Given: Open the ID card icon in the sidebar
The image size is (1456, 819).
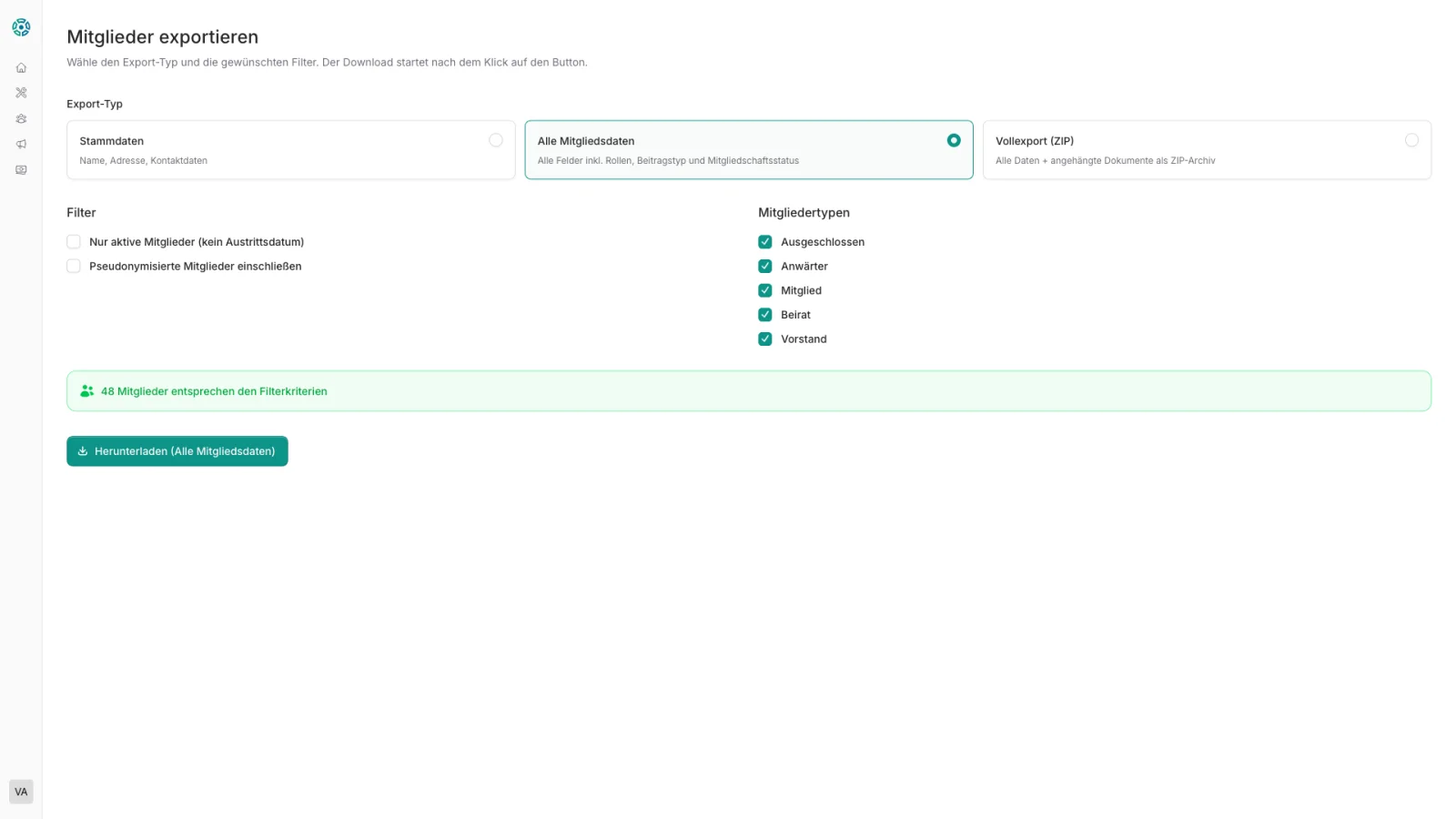Looking at the screenshot, I should 21,169.
